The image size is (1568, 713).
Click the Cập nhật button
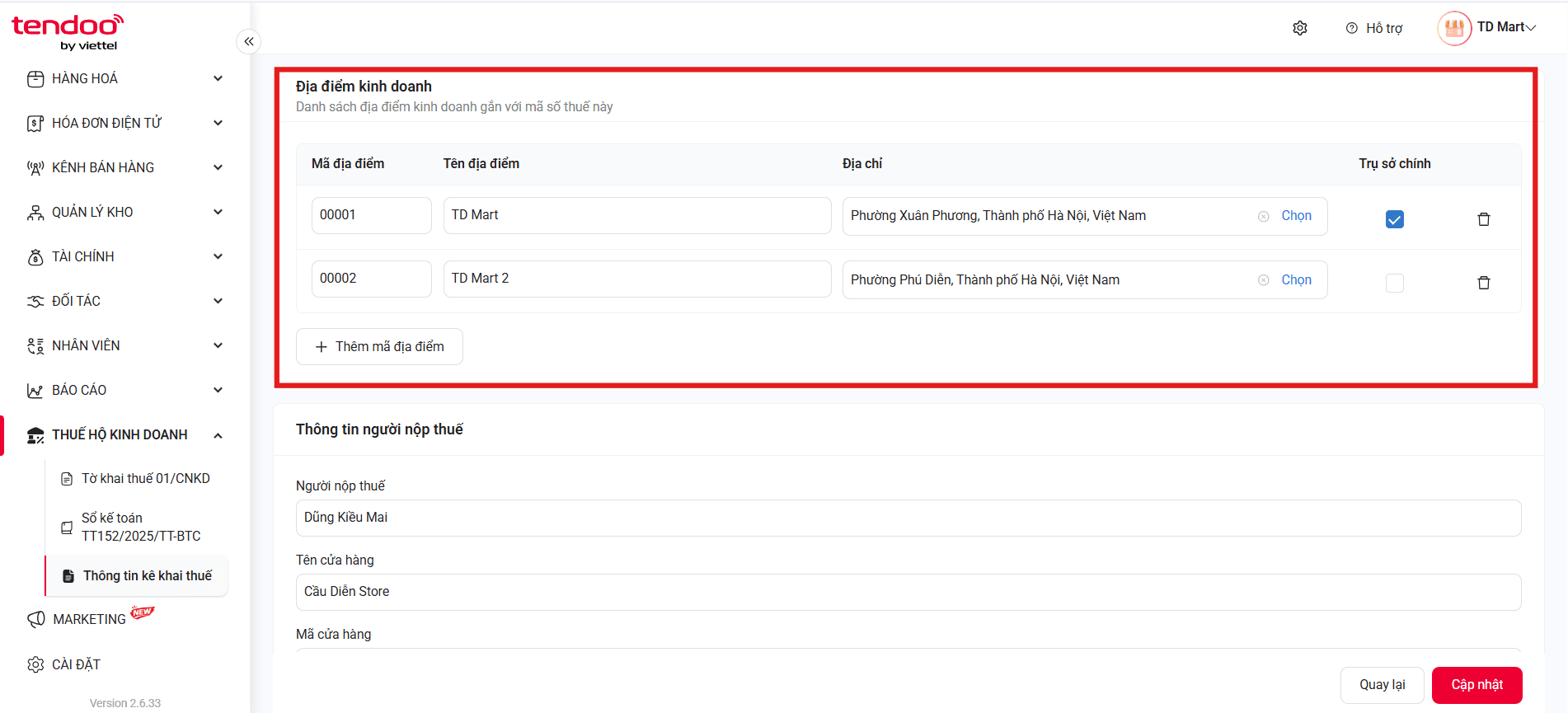[x=1476, y=685]
